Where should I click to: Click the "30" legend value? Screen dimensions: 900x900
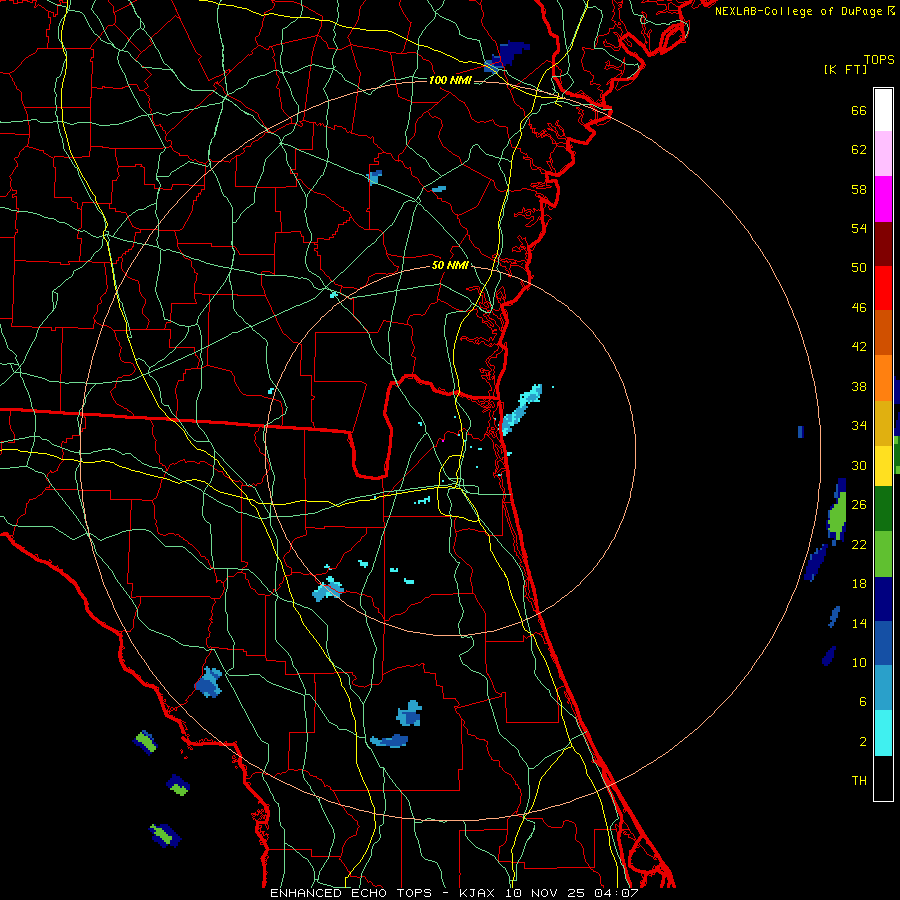pyautogui.click(x=859, y=465)
